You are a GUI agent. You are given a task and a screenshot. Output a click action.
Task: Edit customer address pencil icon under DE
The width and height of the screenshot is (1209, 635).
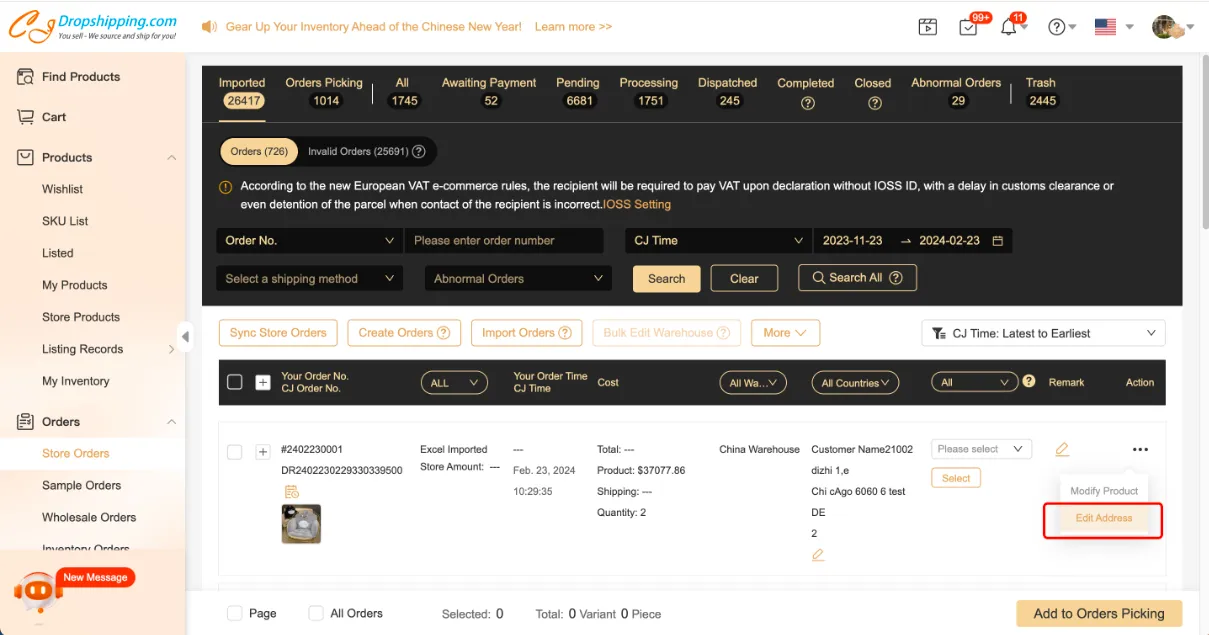click(x=818, y=555)
